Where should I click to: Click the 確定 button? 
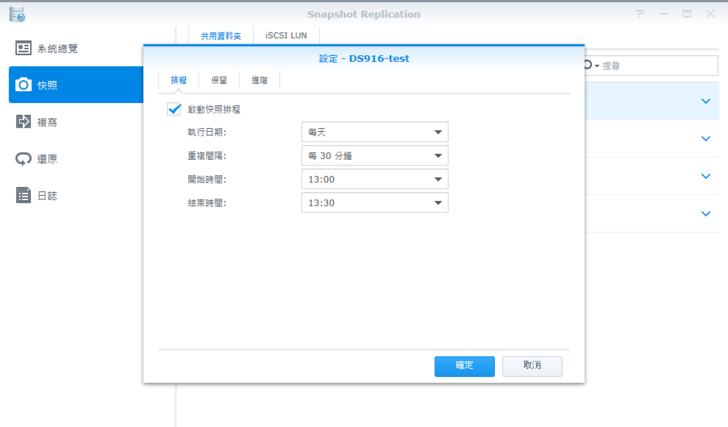tap(464, 366)
